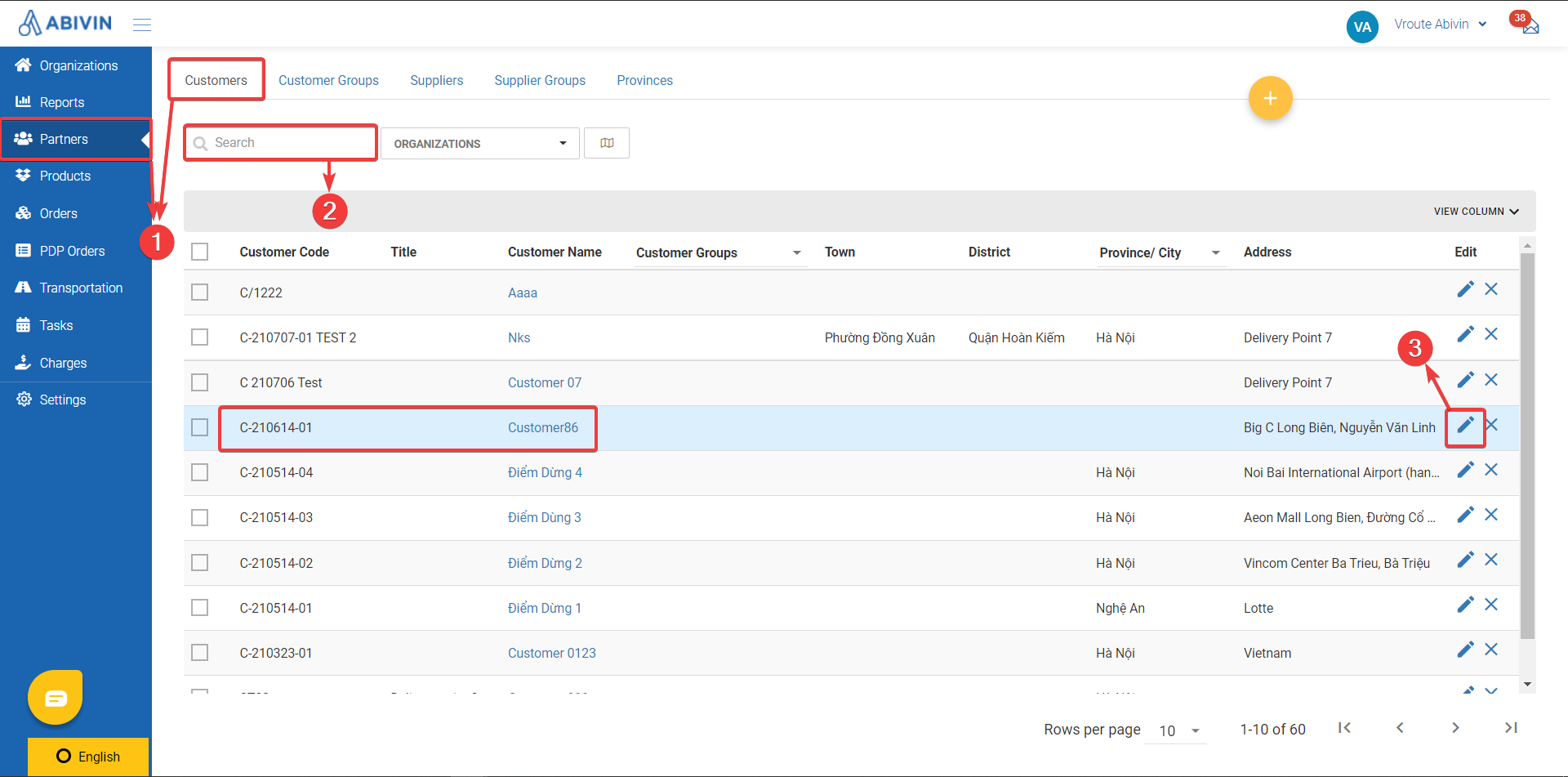This screenshot has width=1568, height=777.
Task: Check the C-210514-01 row checkbox
Action: (200, 608)
